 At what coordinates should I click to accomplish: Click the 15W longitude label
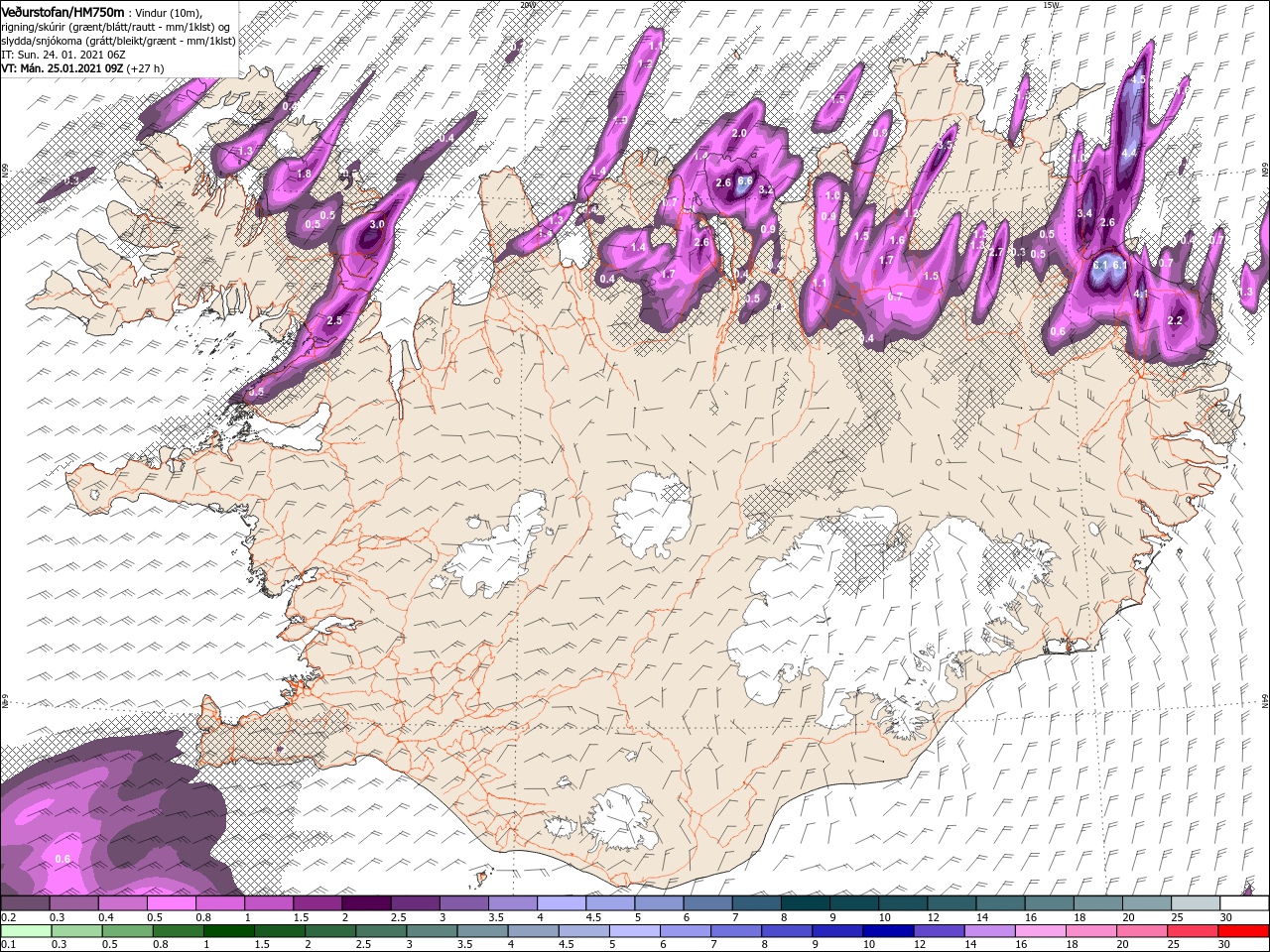(1051, 4)
